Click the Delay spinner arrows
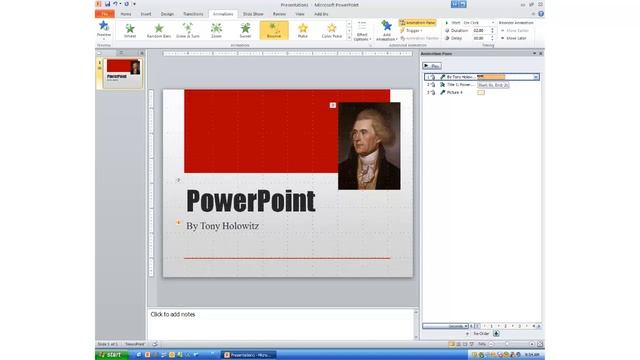Viewport: 640px width, 360px height. pos(492,38)
